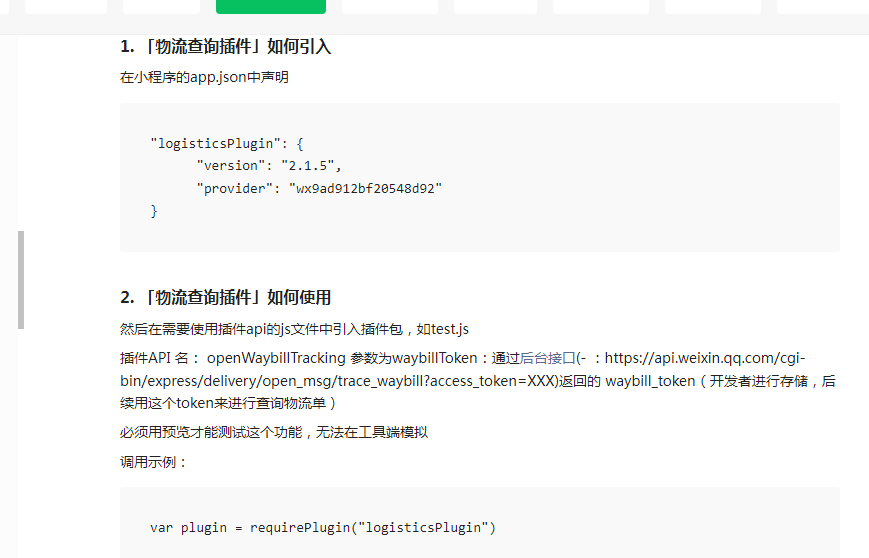Click the "logisticsPlugin": { code line
This screenshot has height=558, width=869.
click(x=226, y=143)
